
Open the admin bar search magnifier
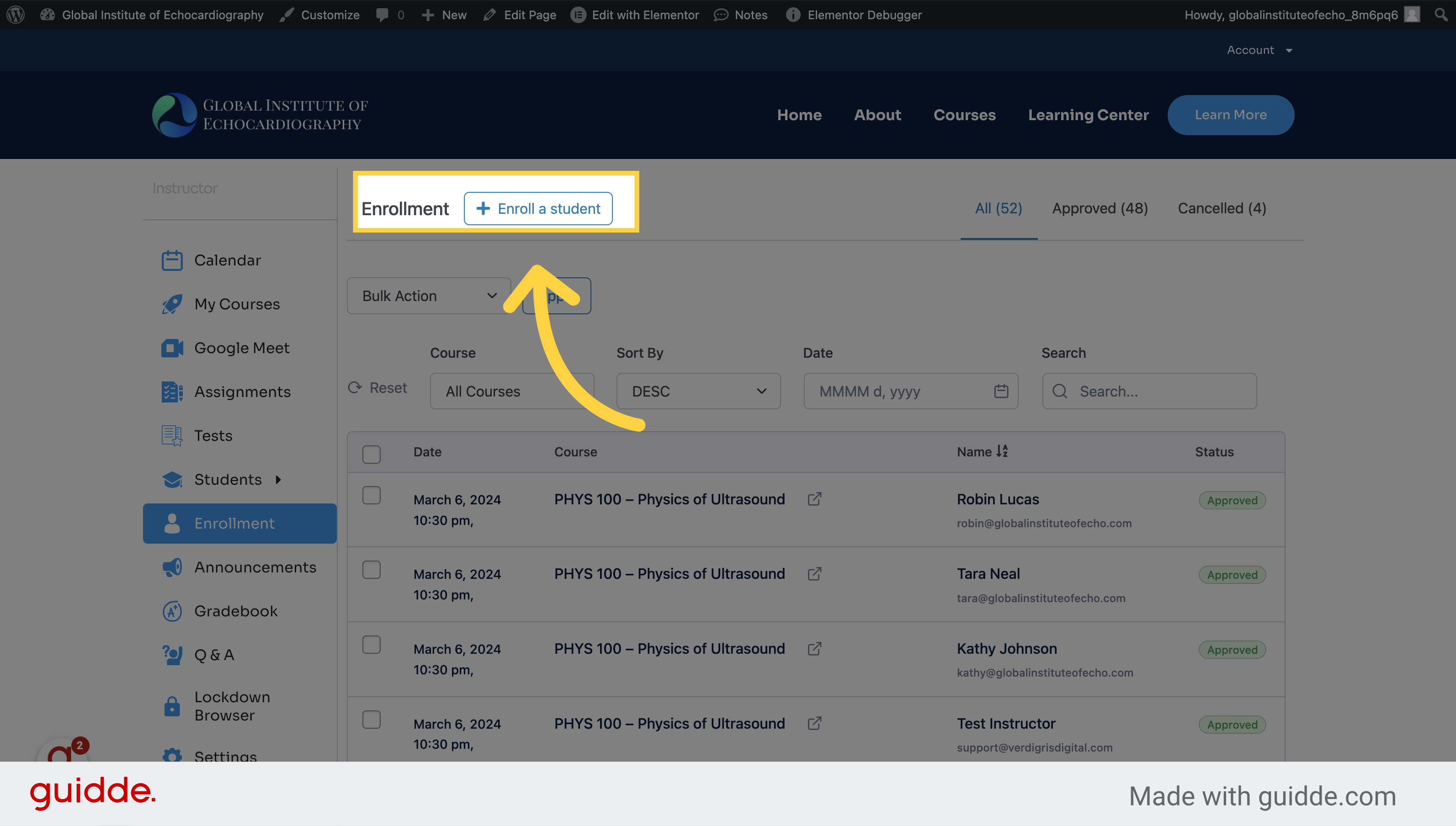(x=1440, y=15)
